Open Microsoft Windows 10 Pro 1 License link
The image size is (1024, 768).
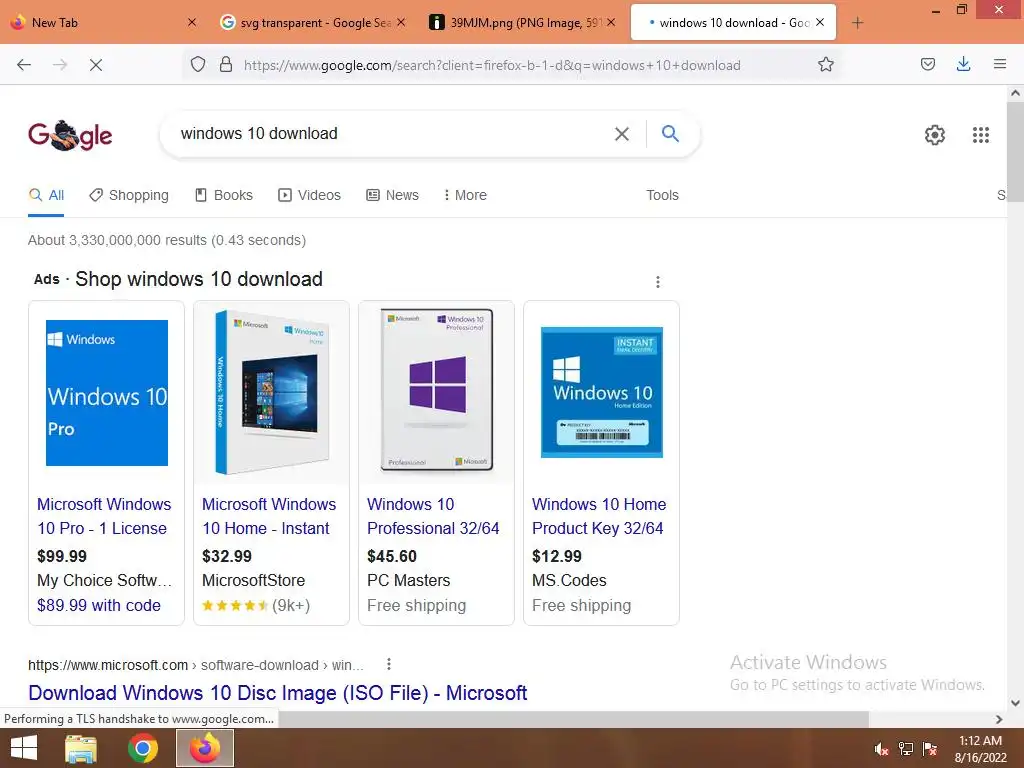tap(104, 517)
